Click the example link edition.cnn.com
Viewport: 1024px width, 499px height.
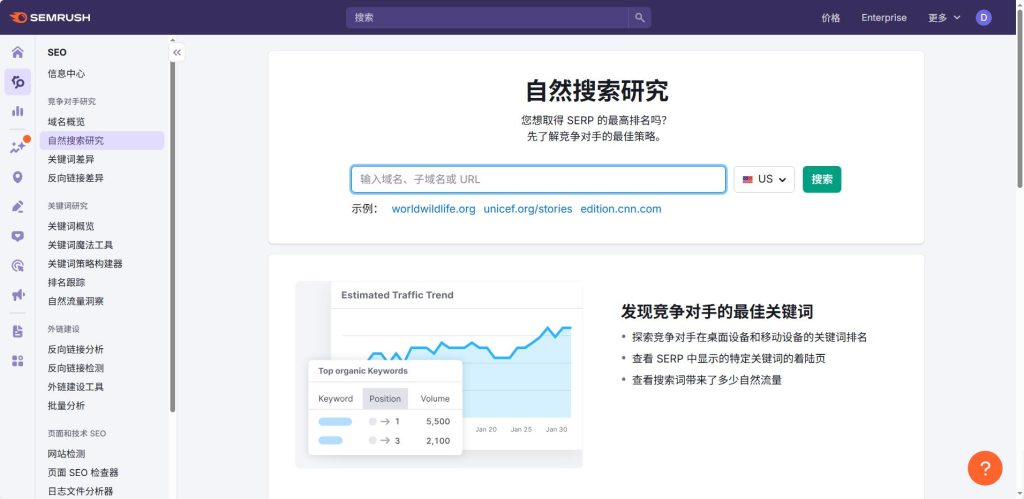(620, 209)
